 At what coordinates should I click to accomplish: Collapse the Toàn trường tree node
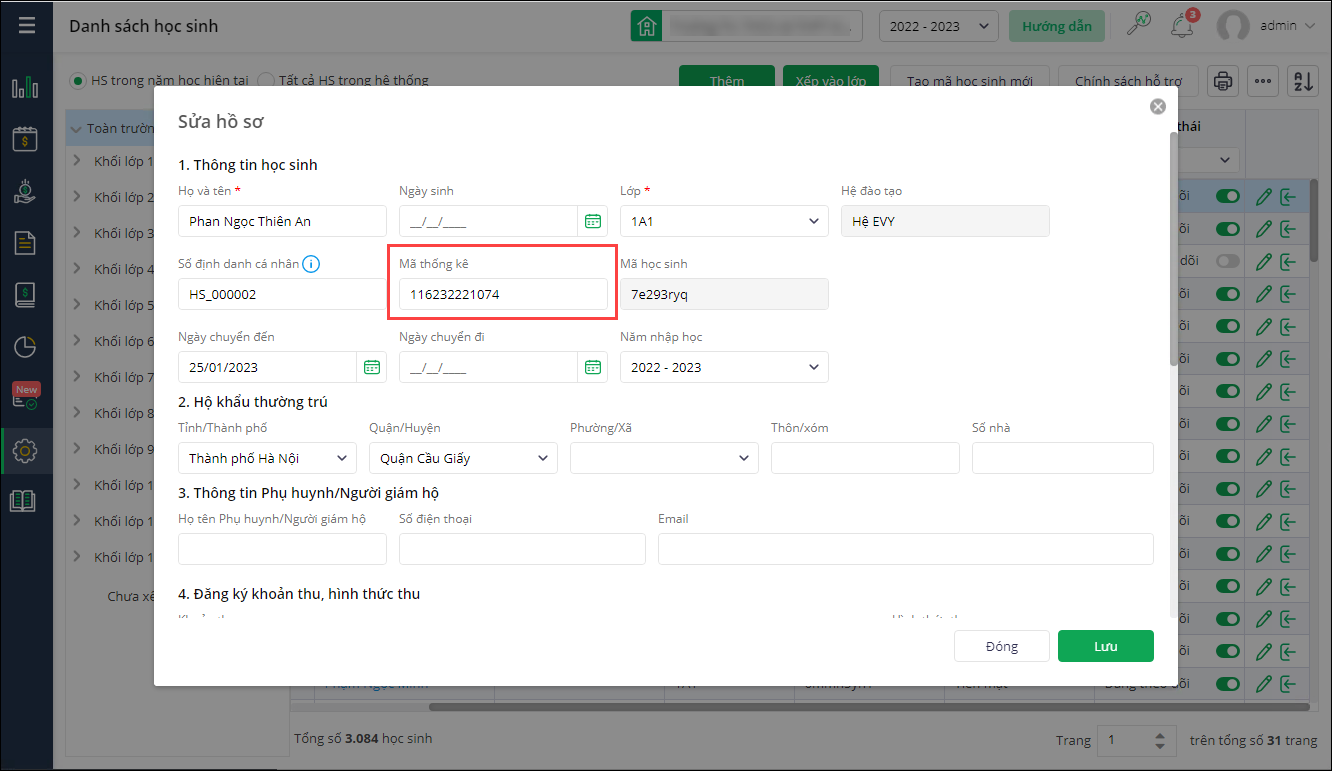76,128
